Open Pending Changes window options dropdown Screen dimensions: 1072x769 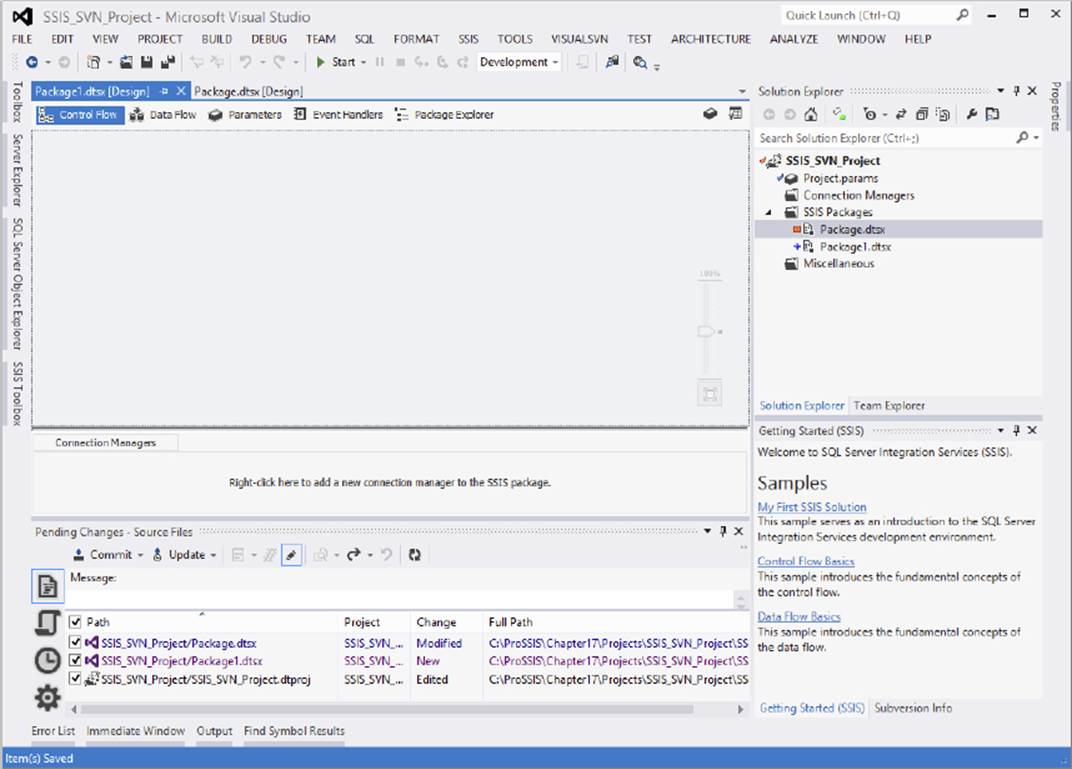click(x=707, y=531)
